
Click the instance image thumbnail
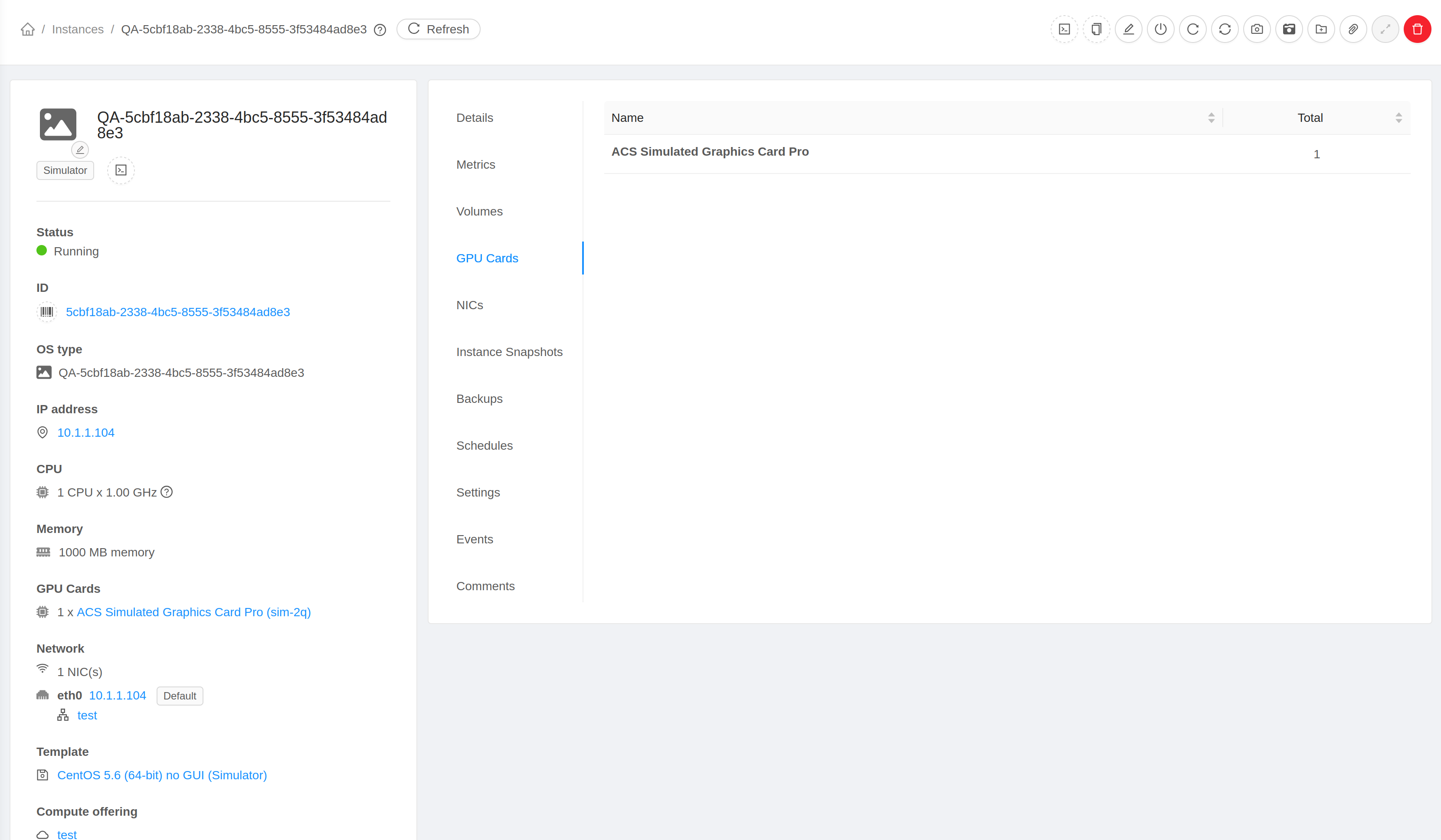click(x=58, y=124)
